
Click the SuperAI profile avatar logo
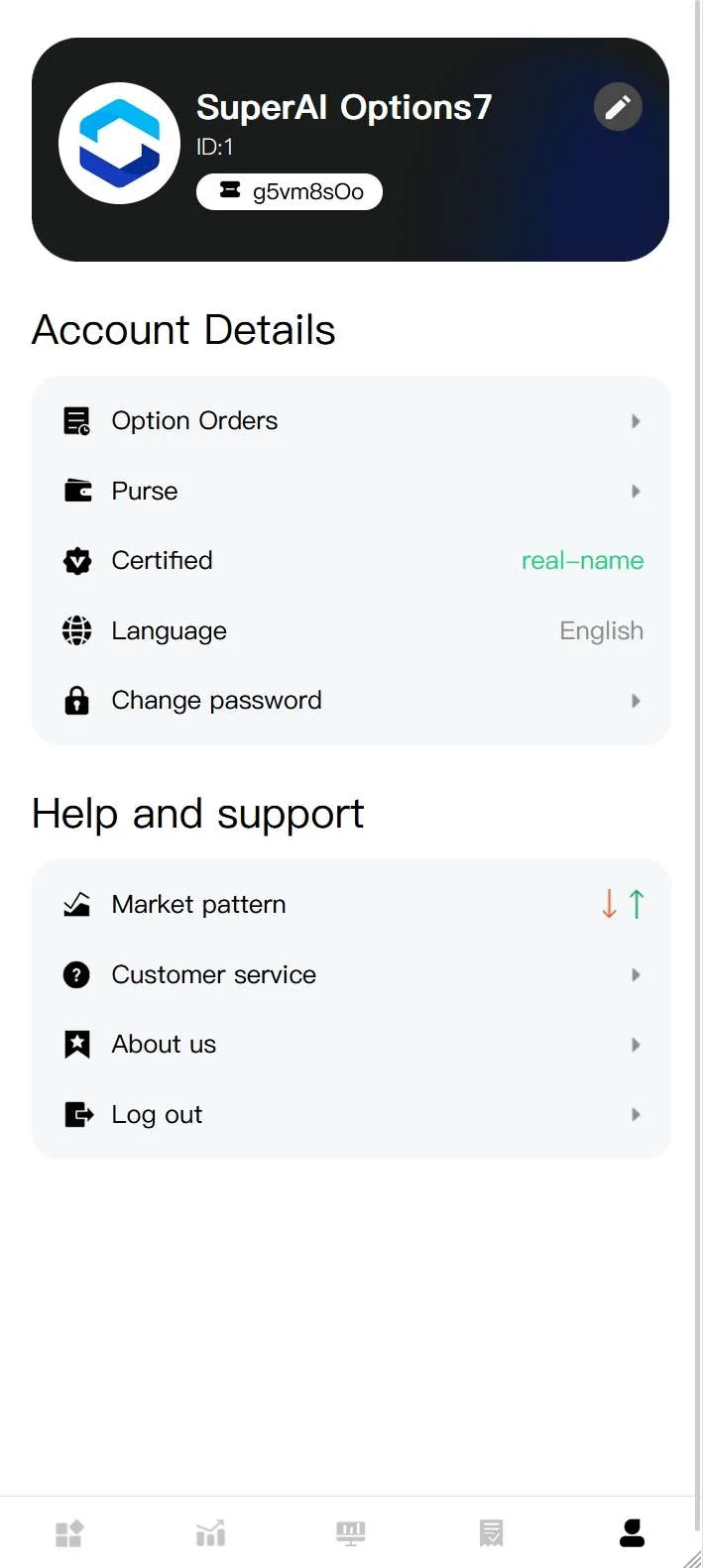coord(119,144)
